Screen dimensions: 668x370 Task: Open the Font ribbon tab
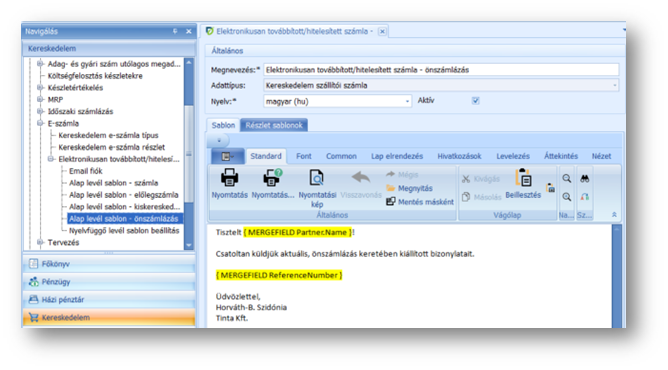click(304, 156)
